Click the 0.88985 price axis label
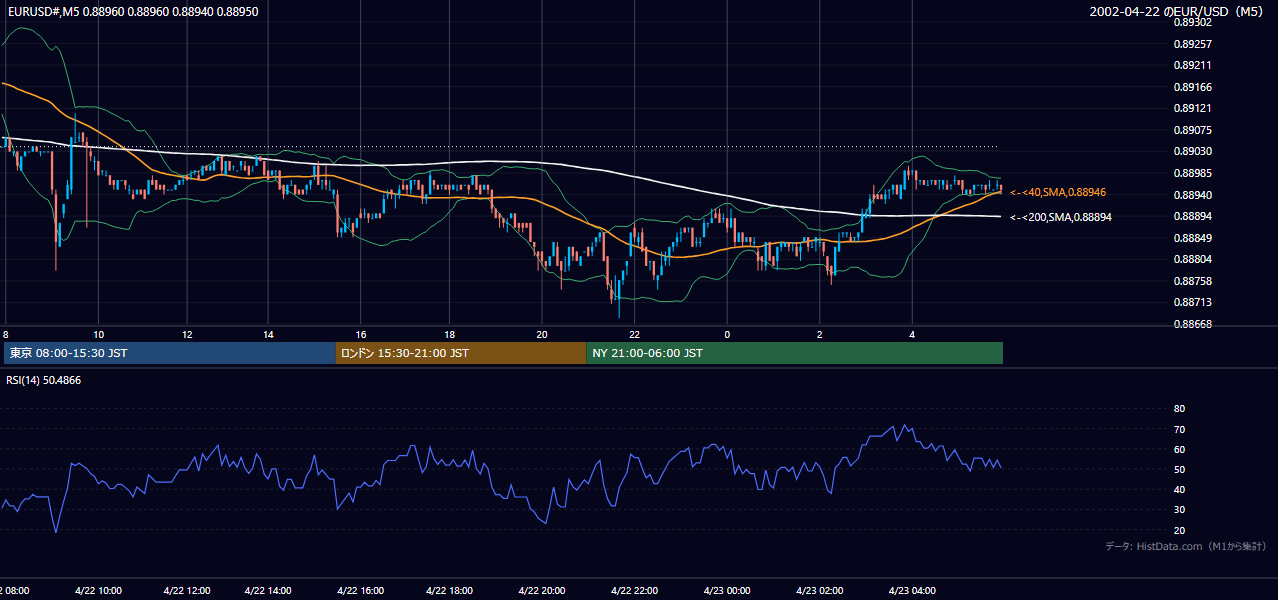Image resolution: width=1278 pixels, height=600 pixels. [x=1193, y=173]
